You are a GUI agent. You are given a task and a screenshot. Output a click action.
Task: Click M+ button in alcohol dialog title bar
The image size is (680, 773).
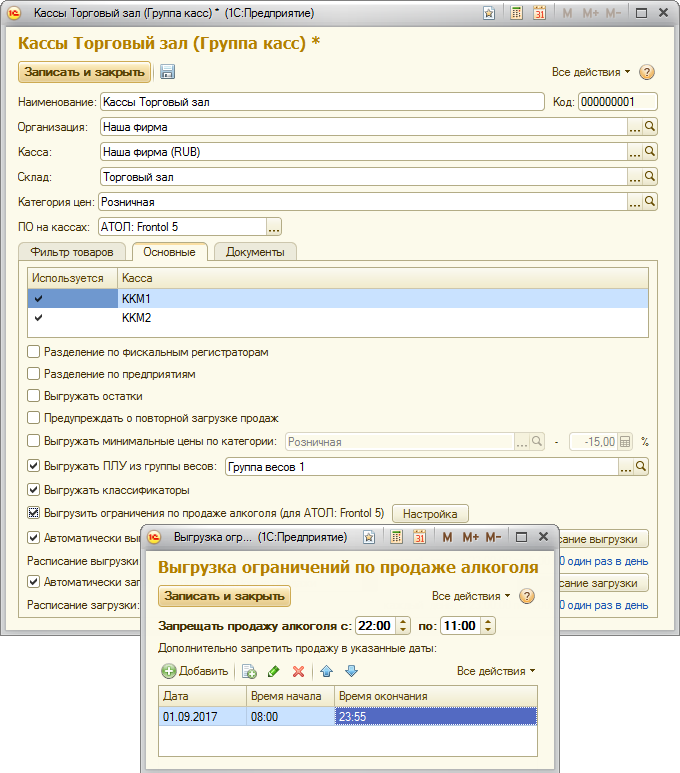(470, 537)
